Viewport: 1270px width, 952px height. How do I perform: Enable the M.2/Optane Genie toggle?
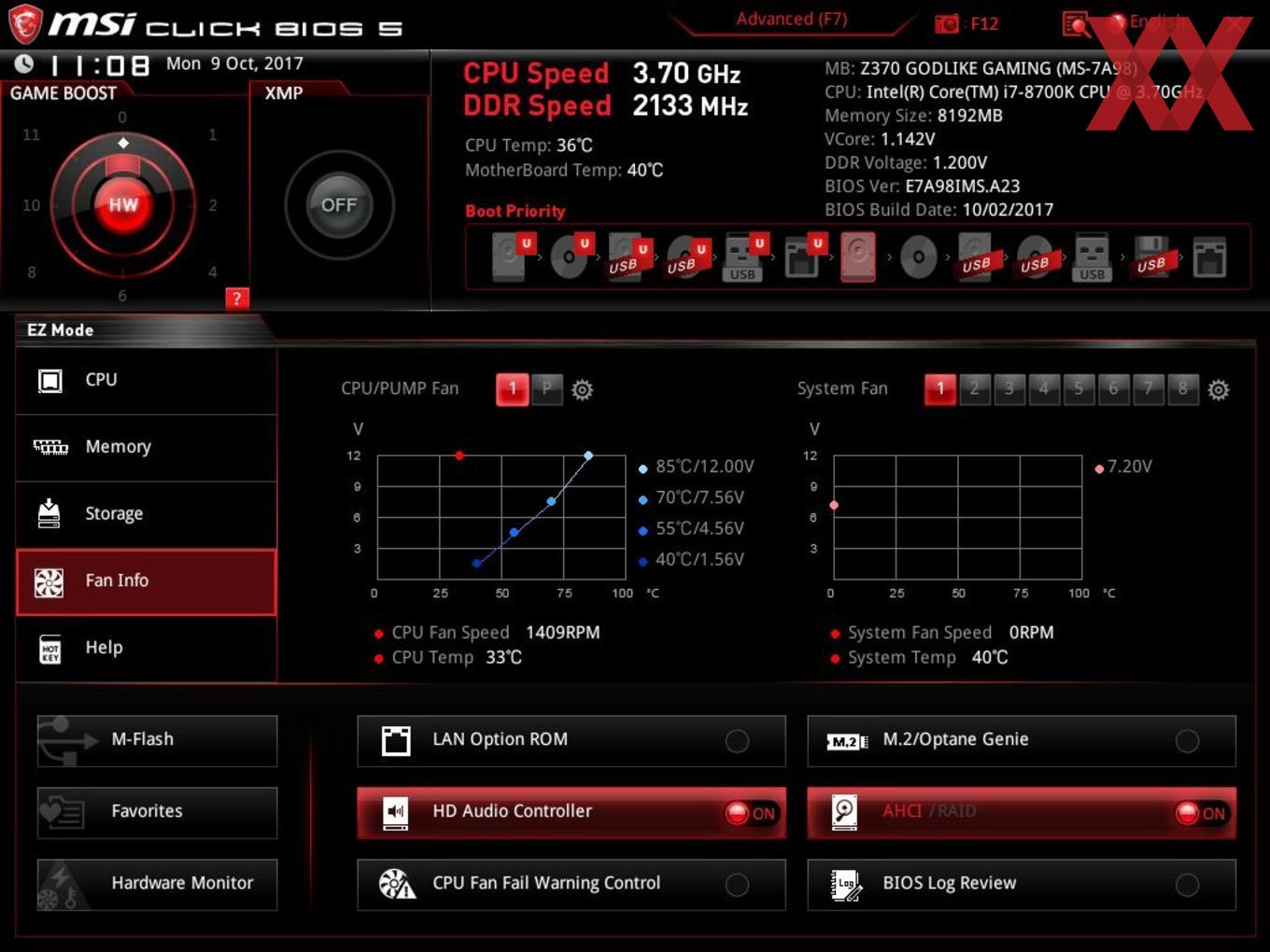[x=1187, y=741]
